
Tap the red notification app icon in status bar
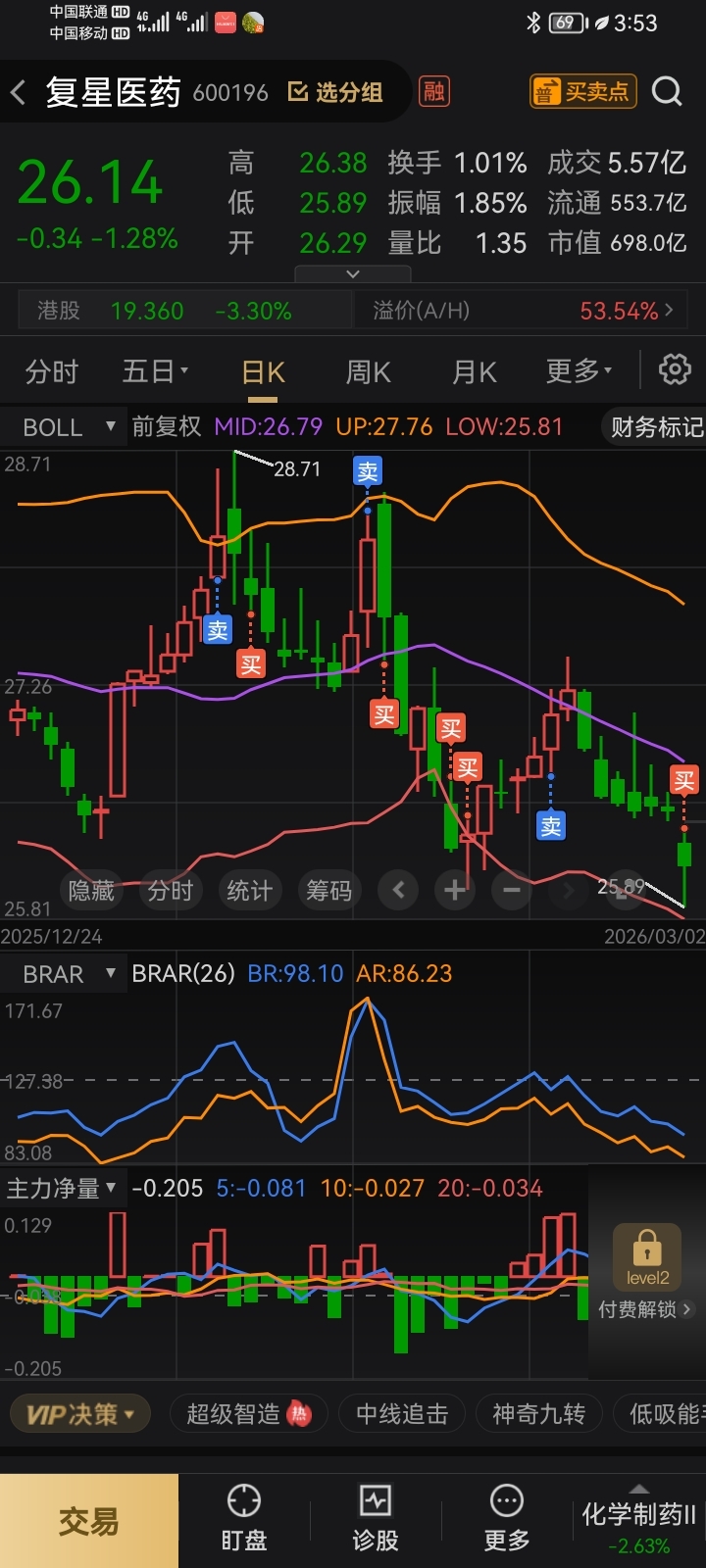point(226,23)
